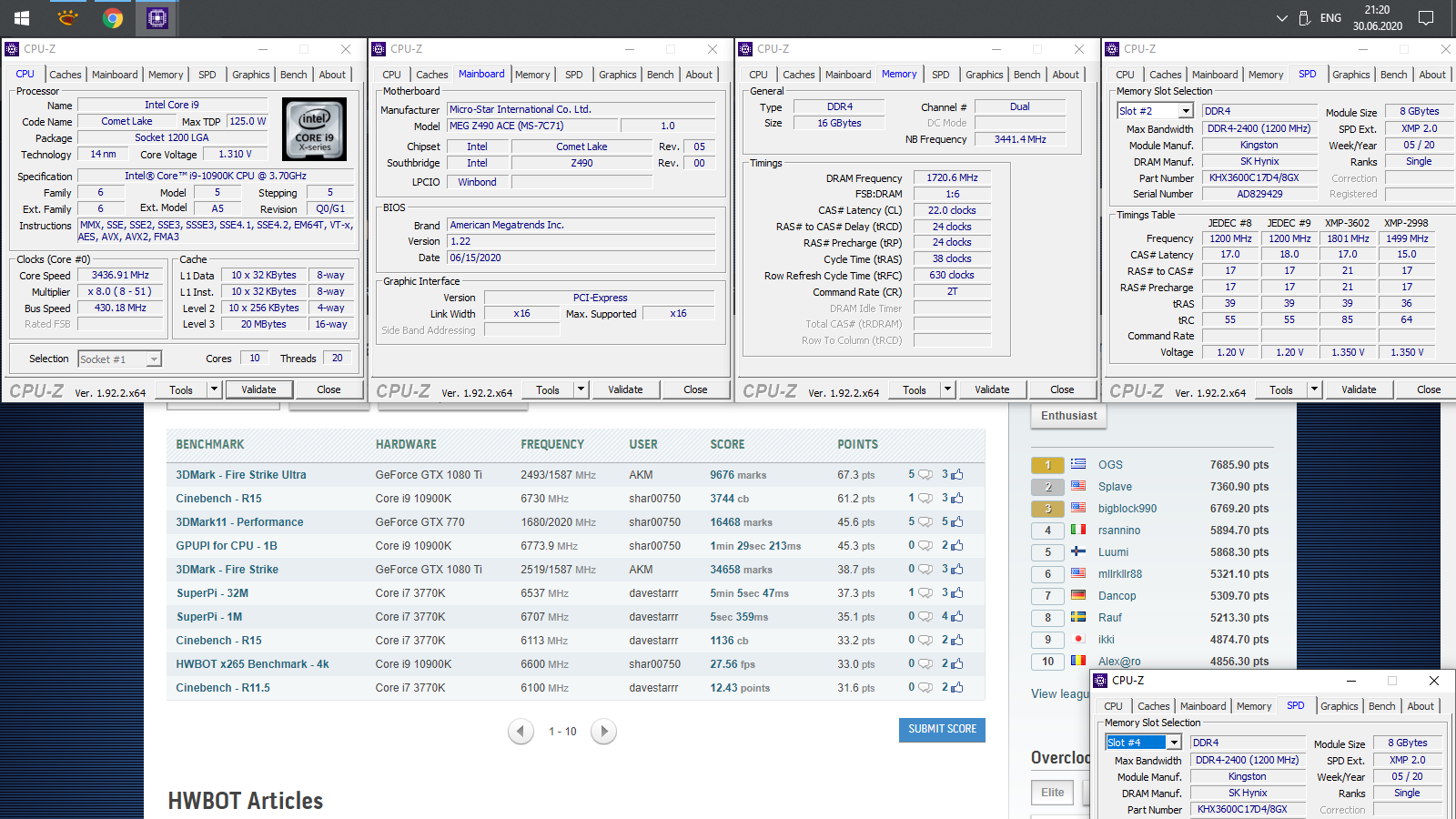Click Validate in the first CPU-Z window
The image size is (1456, 819).
pyautogui.click(x=258, y=389)
